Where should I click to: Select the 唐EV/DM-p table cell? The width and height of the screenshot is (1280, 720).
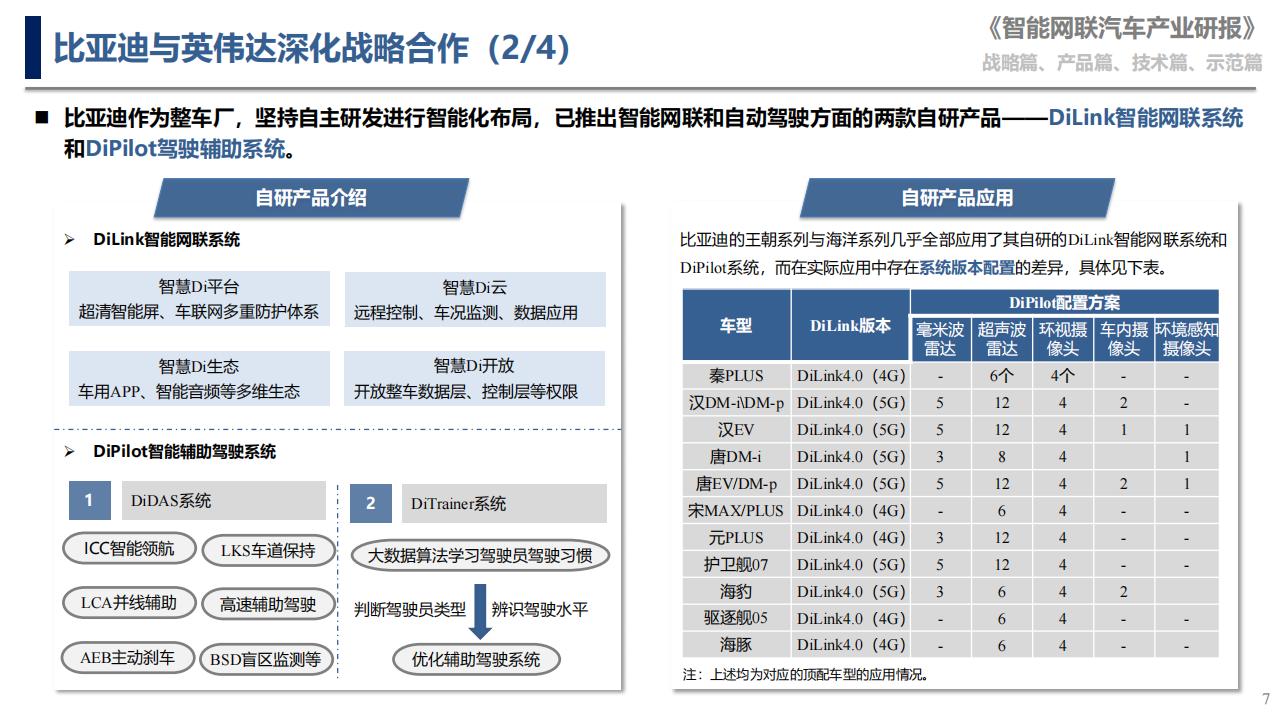(736, 484)
